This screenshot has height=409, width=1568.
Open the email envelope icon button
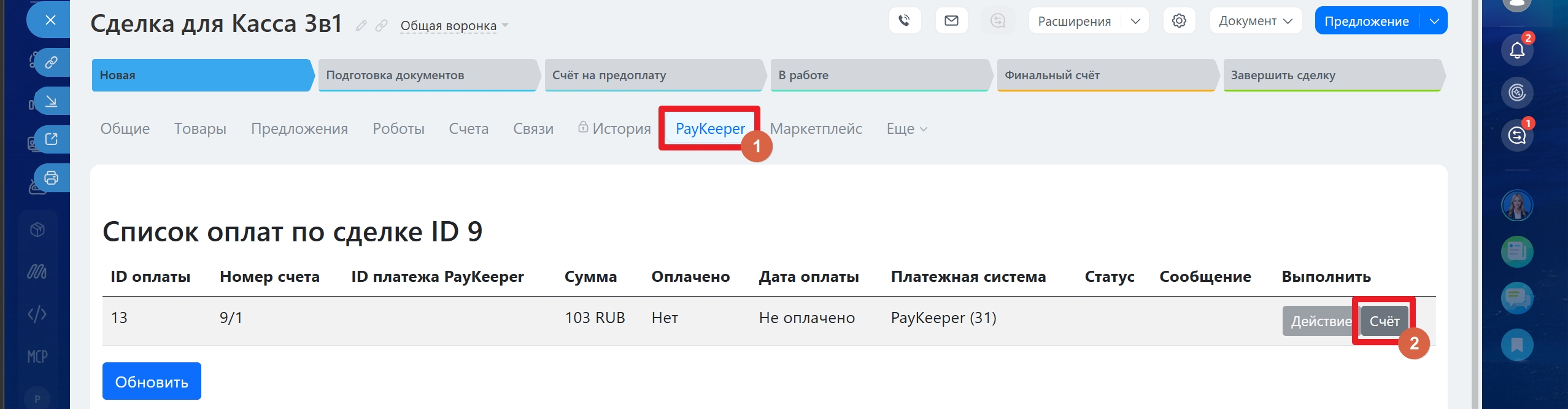(x=951, y=21)
